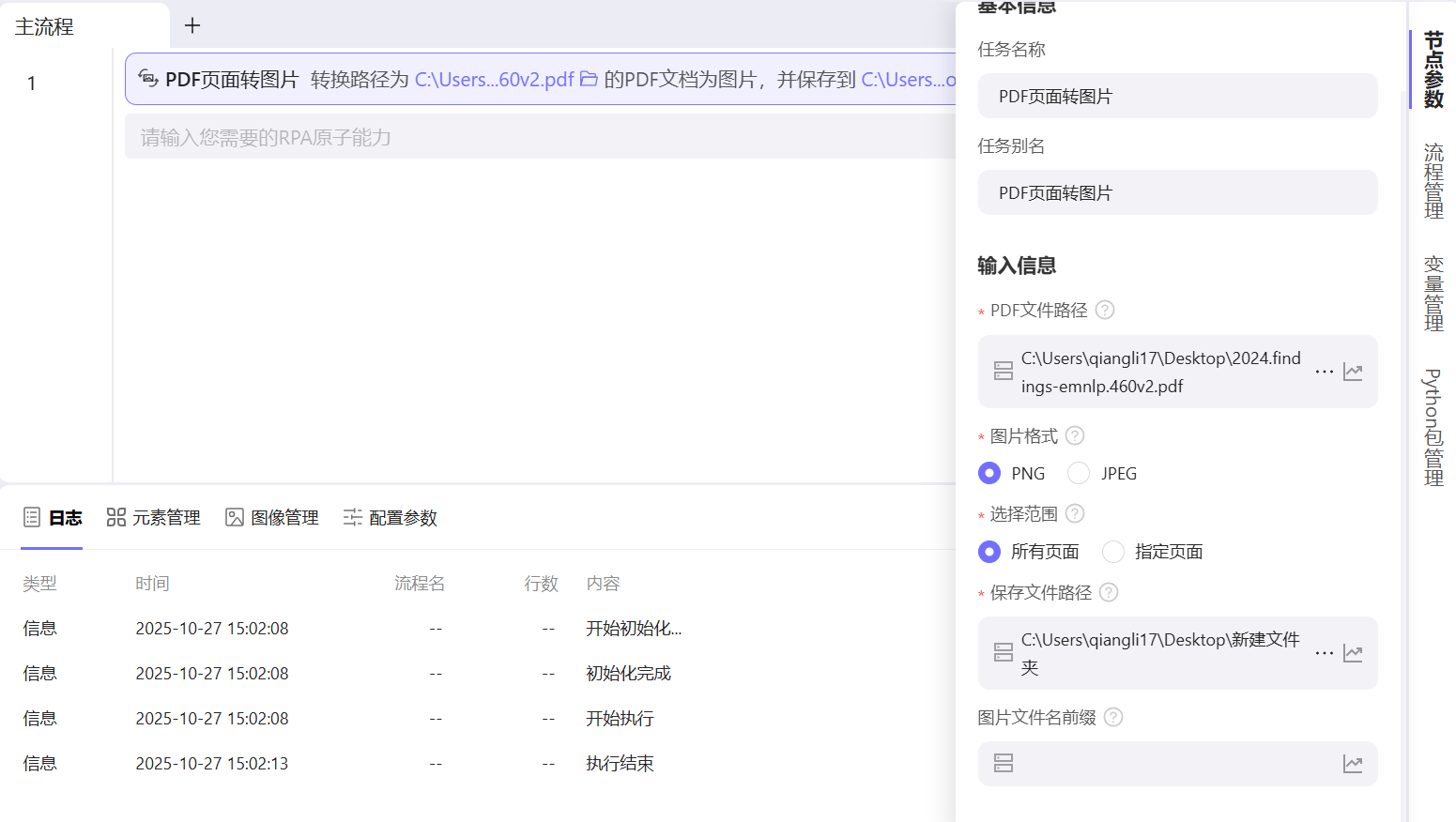Select the JPEG image format option

tap(1079, 473)
